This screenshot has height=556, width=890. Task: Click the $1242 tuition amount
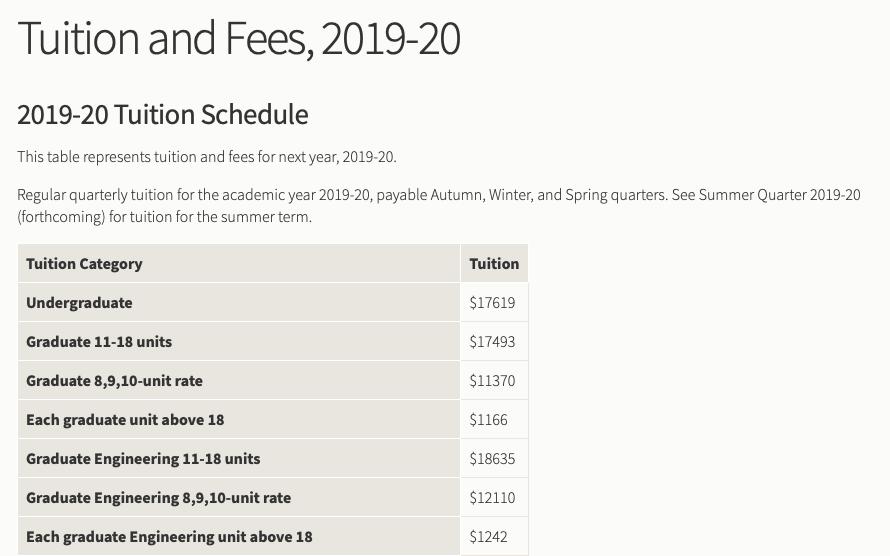coord(488,537)
